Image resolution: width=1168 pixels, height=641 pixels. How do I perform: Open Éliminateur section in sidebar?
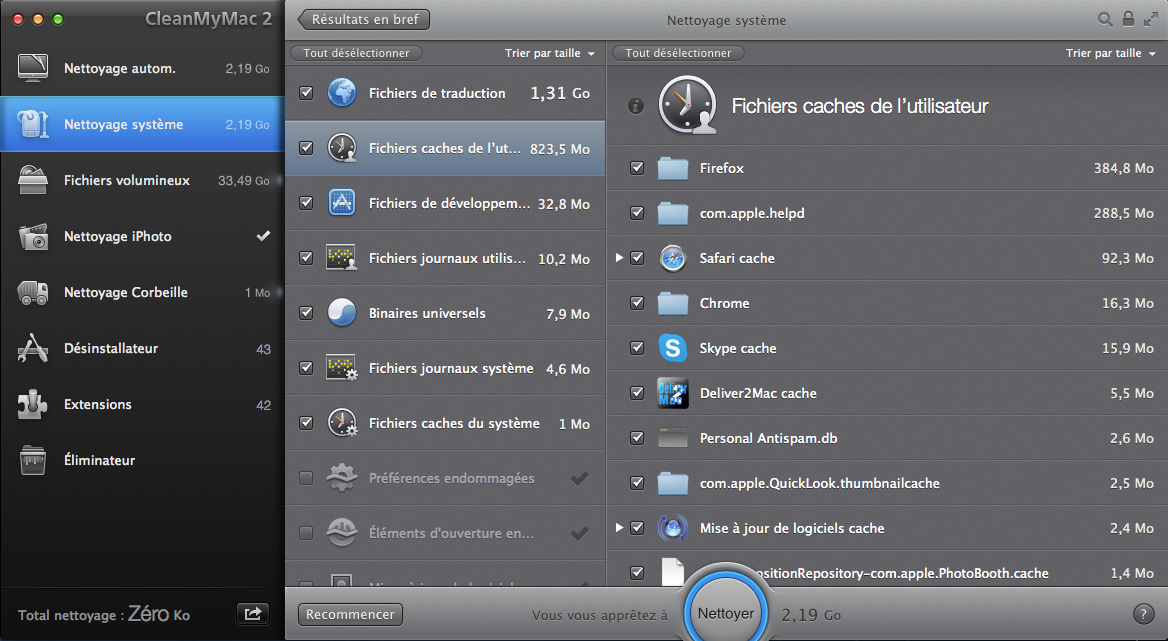(x=142, y=460)
